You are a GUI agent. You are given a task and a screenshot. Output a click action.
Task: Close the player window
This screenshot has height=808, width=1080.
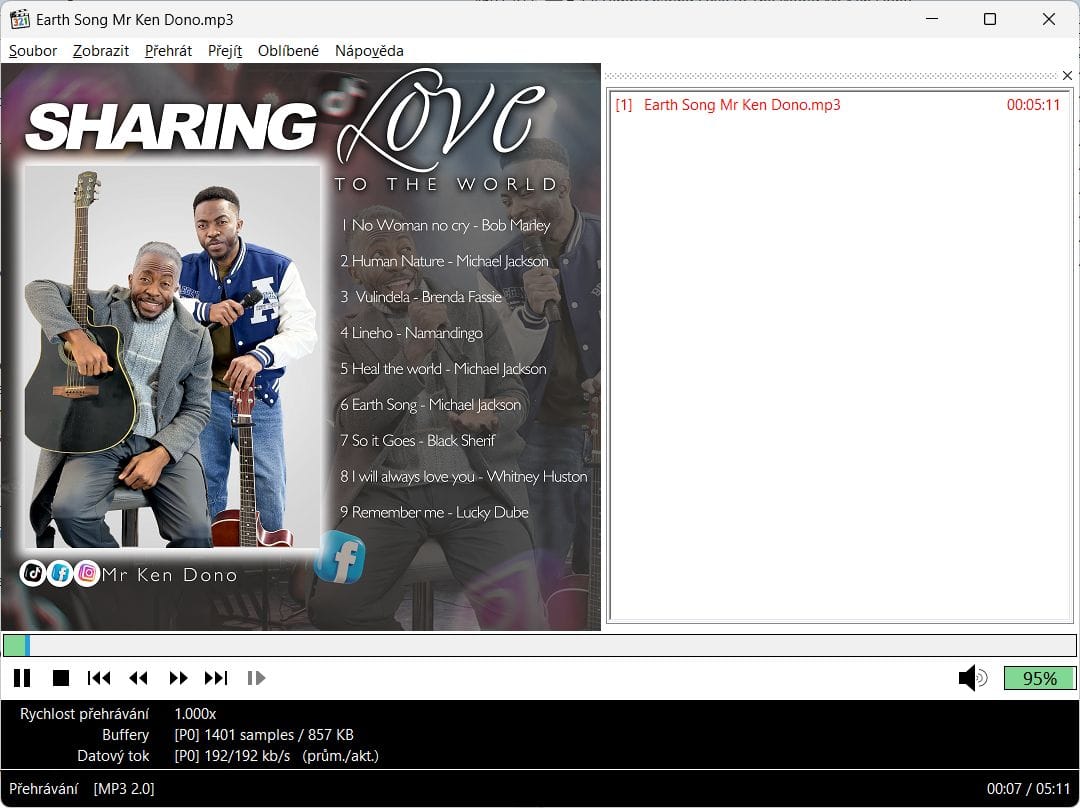click(x=1048, y=19)
